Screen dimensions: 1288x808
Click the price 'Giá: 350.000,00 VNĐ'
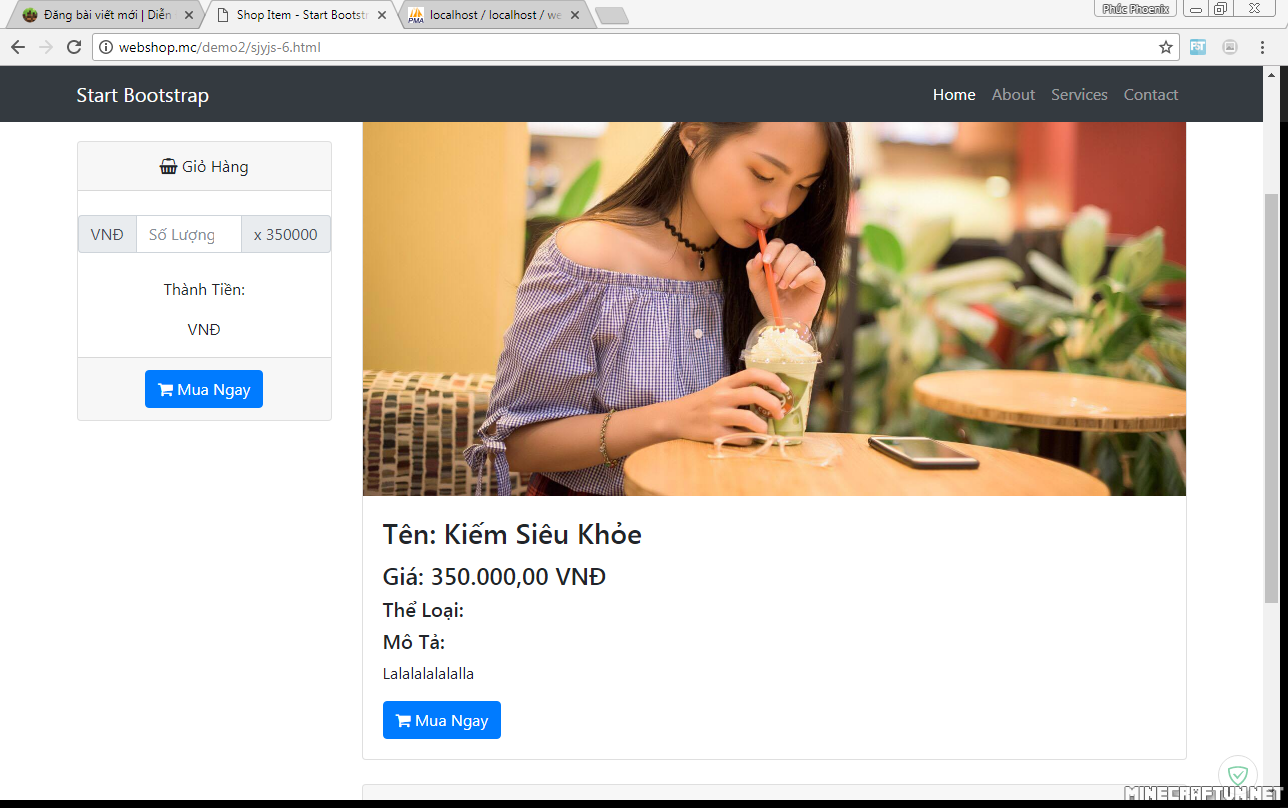494,577
